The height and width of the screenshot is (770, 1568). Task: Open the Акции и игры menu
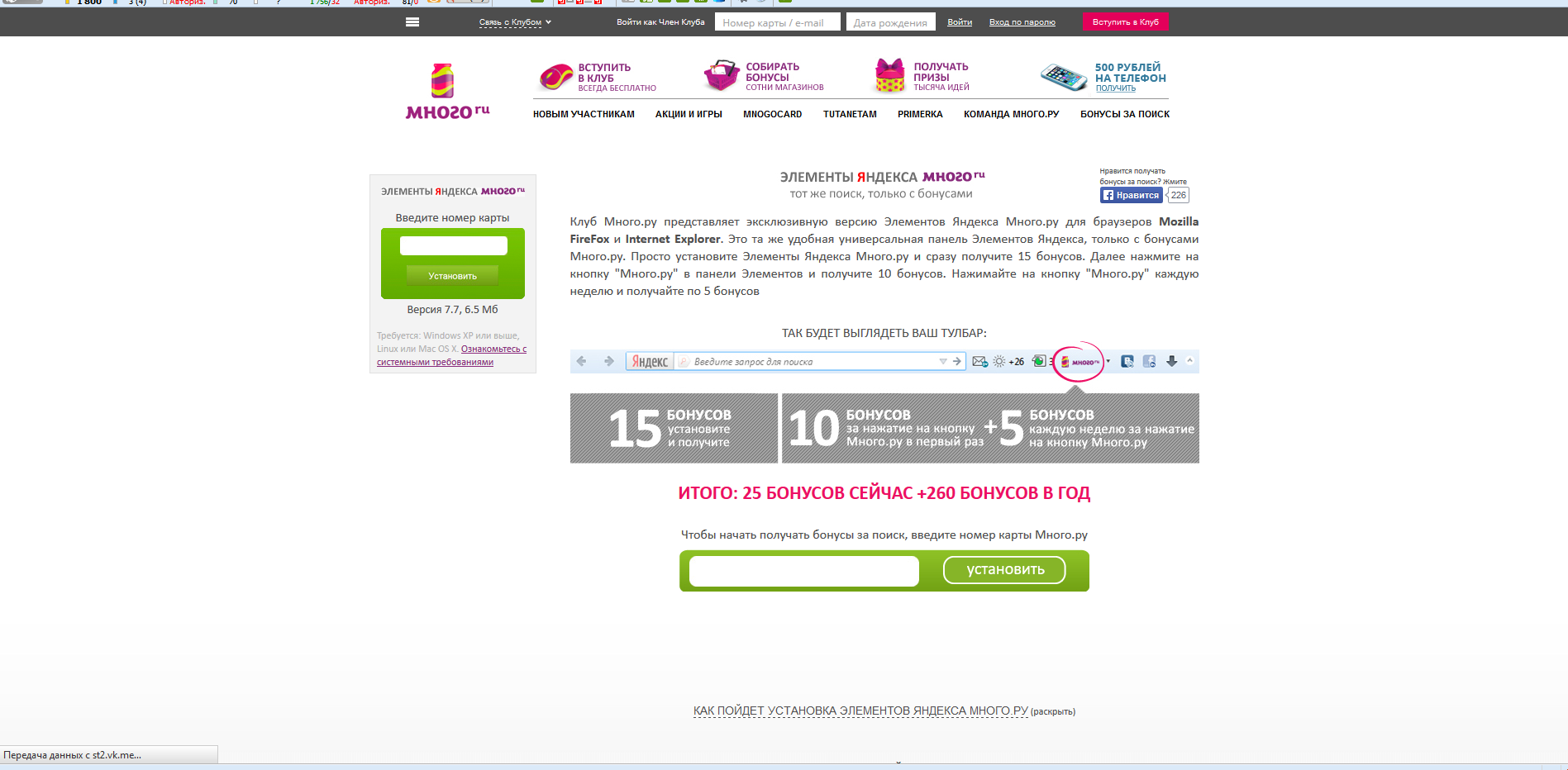[x=689, y=115]
